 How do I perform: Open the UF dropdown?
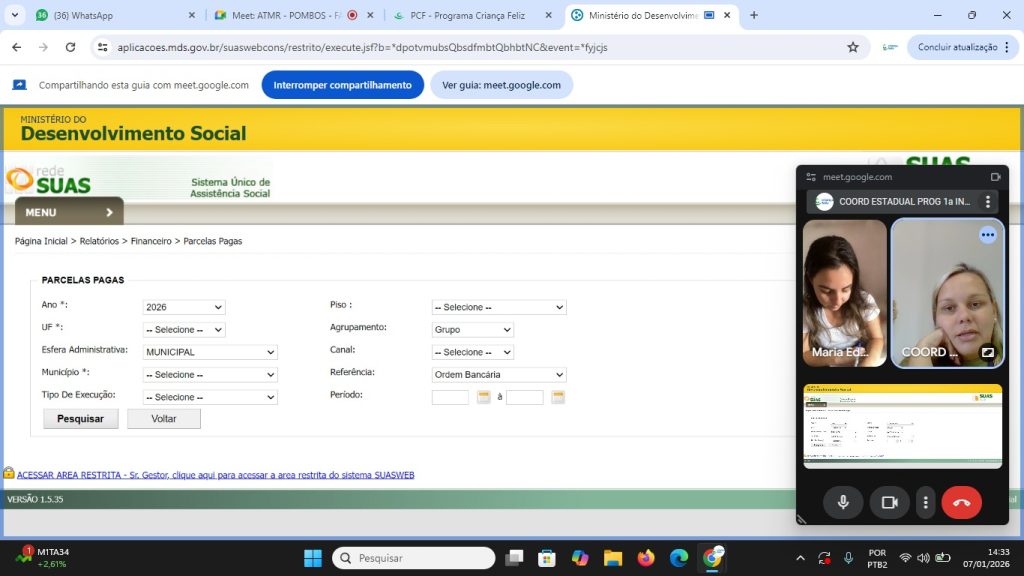point(184,330)
